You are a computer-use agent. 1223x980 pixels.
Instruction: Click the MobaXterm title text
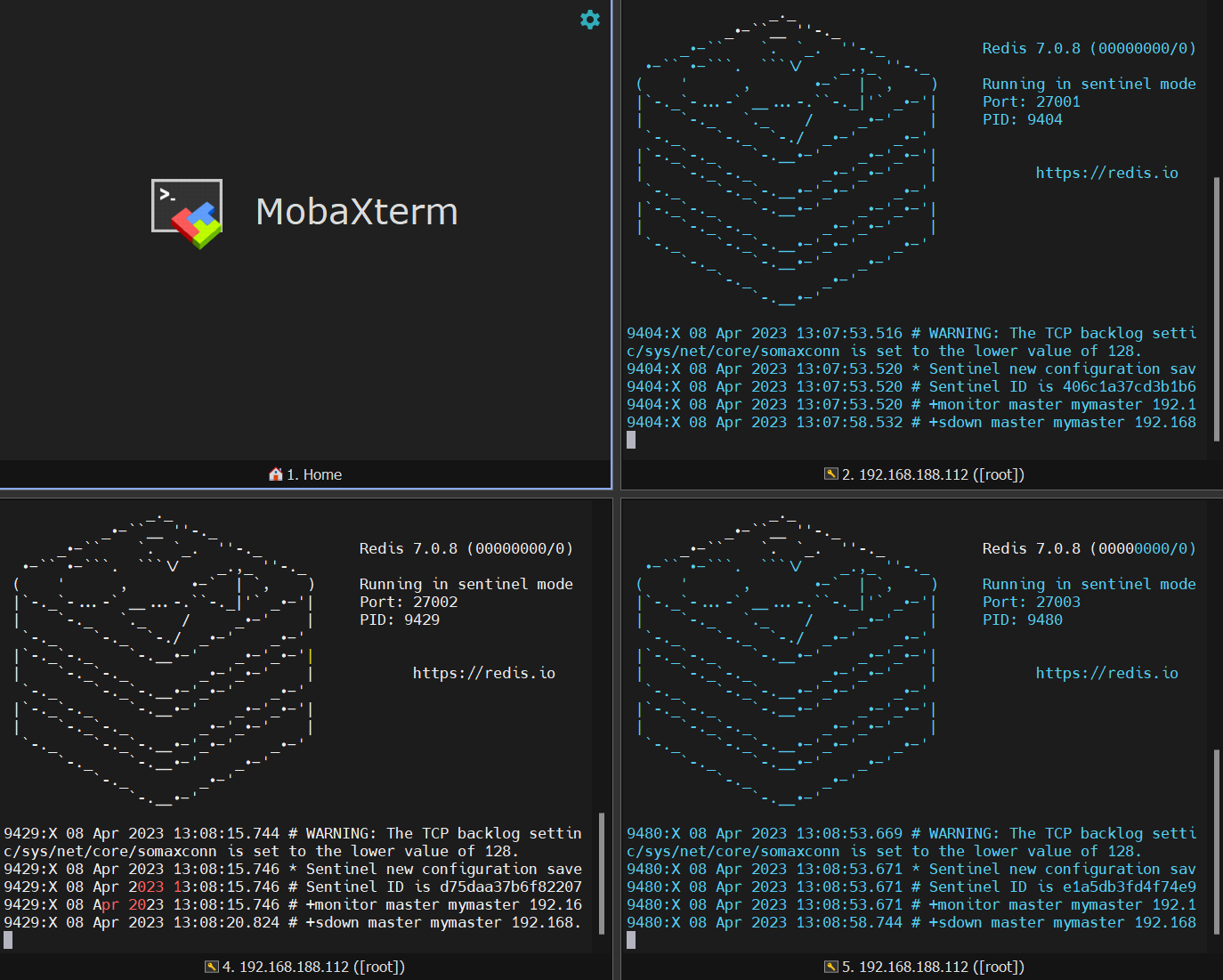click(357, 212)
